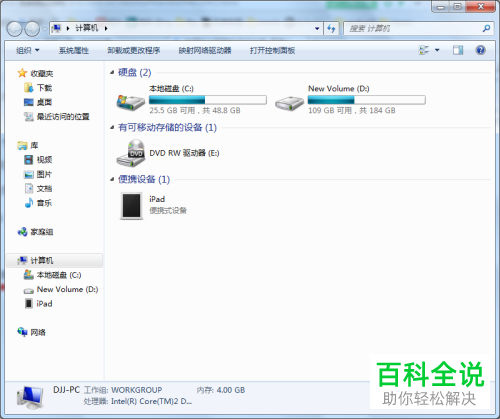The image size is (500, 419).
Task: Select the DVD RW 驱动器 (E:) icon
Action: (130, 153)
